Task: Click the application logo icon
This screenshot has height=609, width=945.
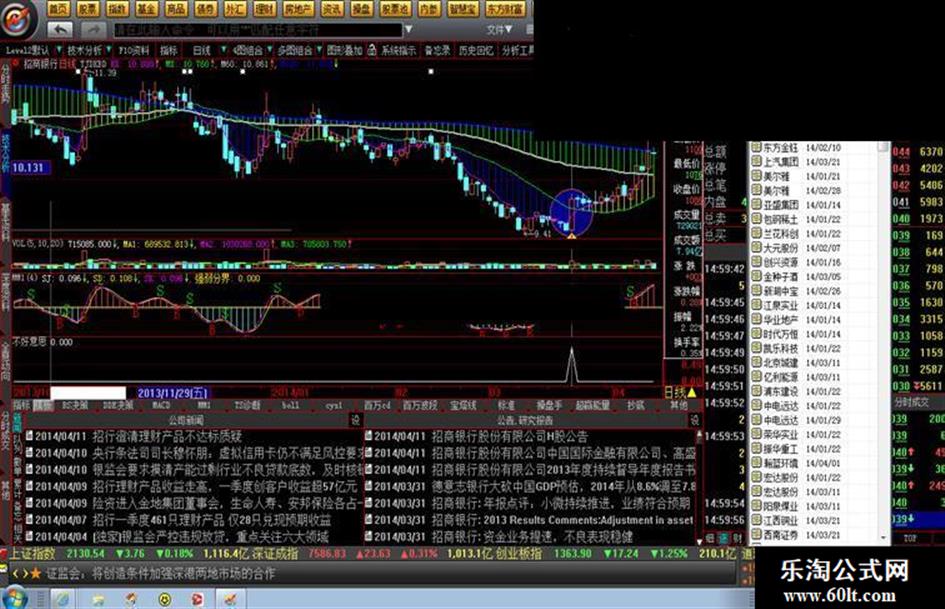Action: (x=19, y=19)
